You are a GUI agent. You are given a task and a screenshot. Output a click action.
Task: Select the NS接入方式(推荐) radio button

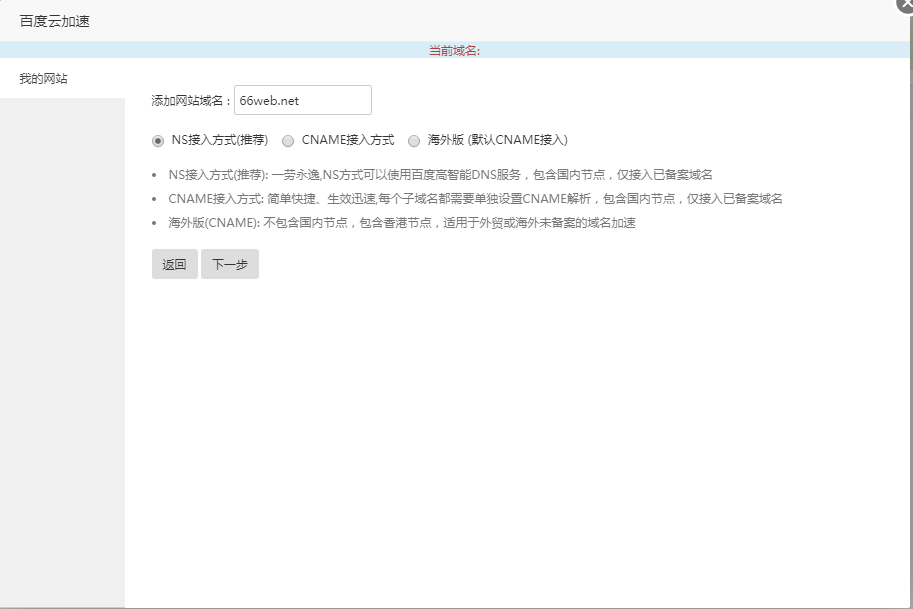tap(158, 140)
